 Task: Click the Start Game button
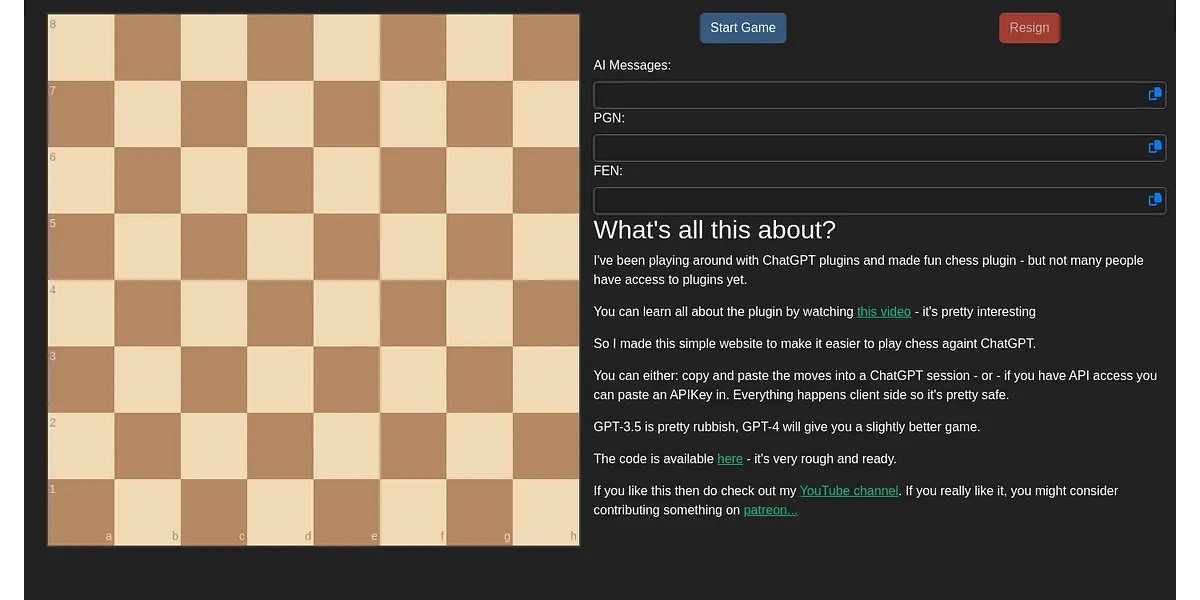(x=742, y=28)
